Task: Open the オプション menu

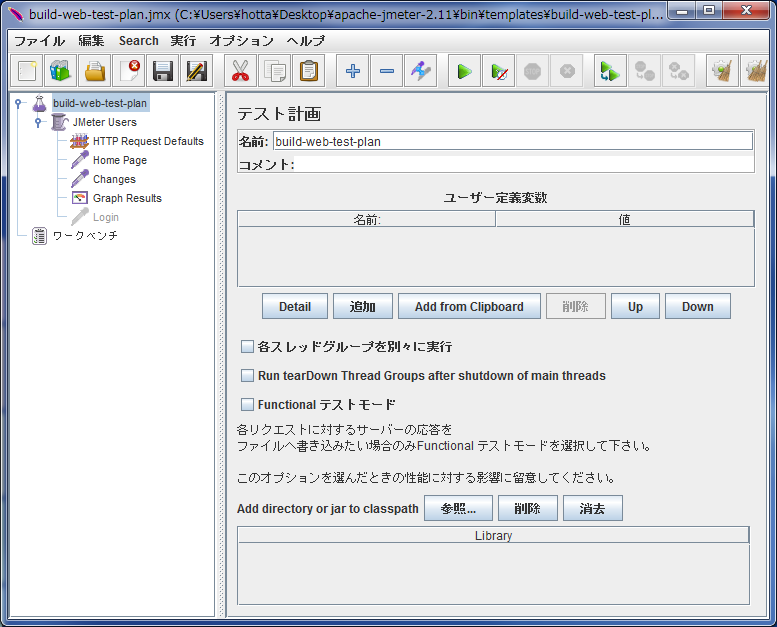Action: point(241,41)
